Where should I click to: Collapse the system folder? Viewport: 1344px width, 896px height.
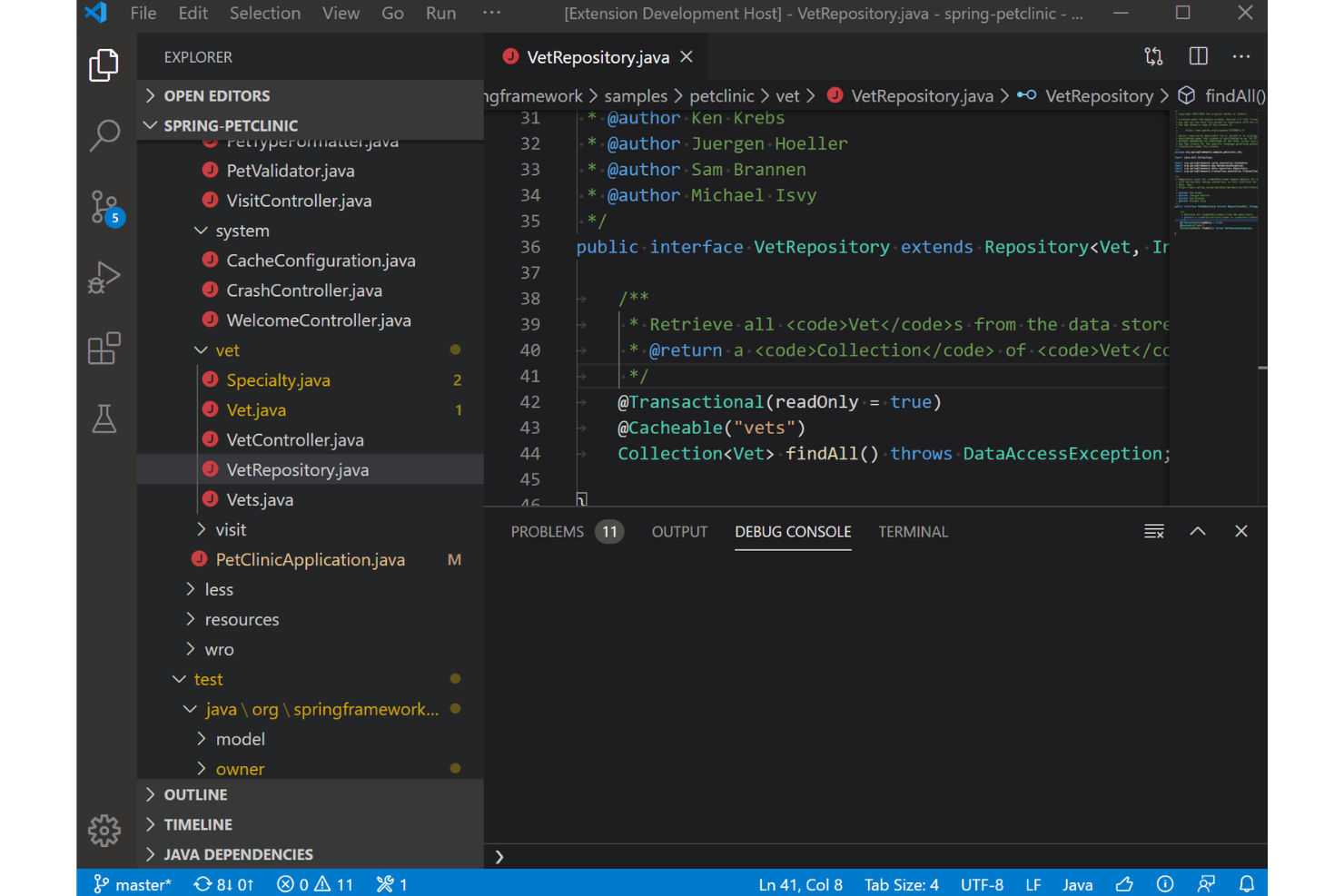tap(311, 231)
